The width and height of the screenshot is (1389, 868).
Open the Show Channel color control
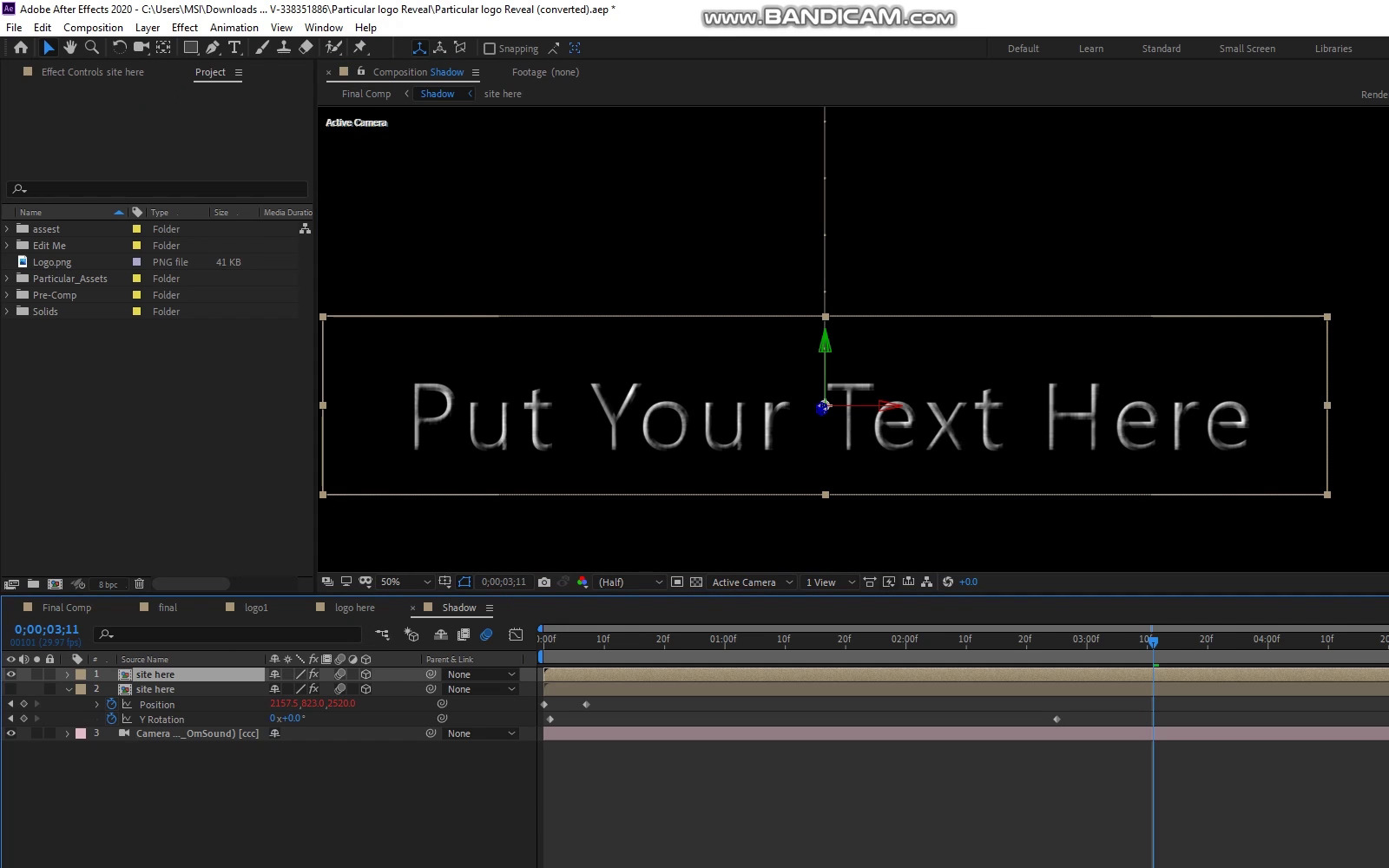coord(583,582)
